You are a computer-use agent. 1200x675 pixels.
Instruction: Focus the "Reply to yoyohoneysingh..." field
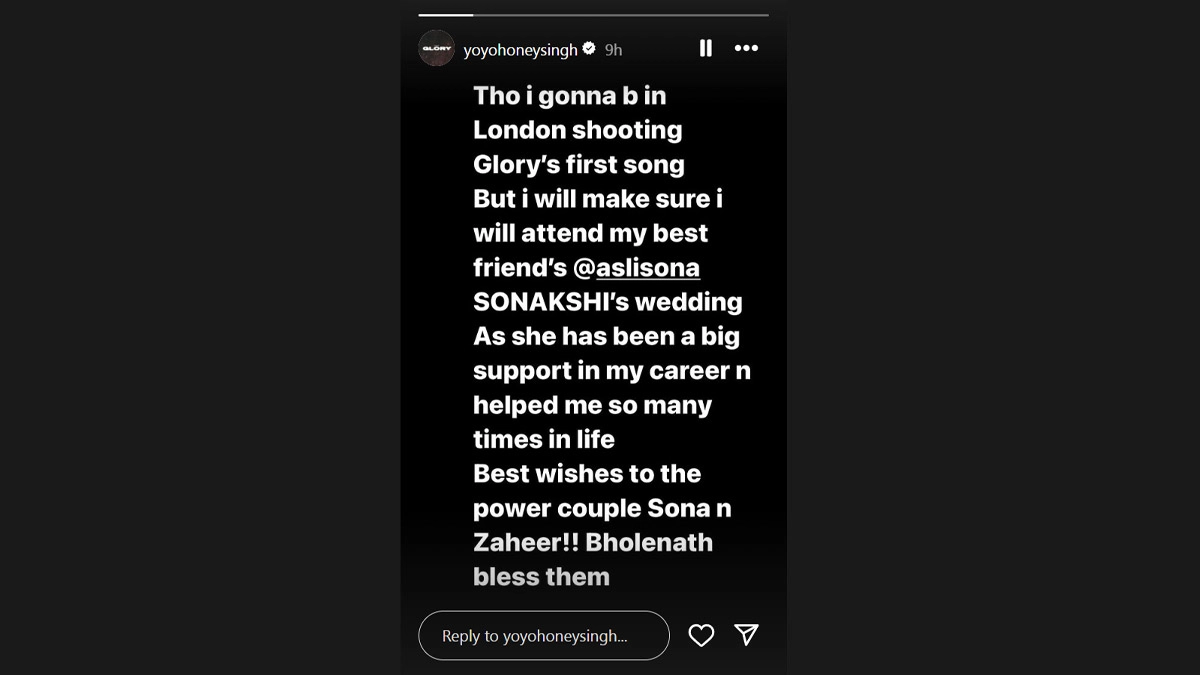[543, 636]
